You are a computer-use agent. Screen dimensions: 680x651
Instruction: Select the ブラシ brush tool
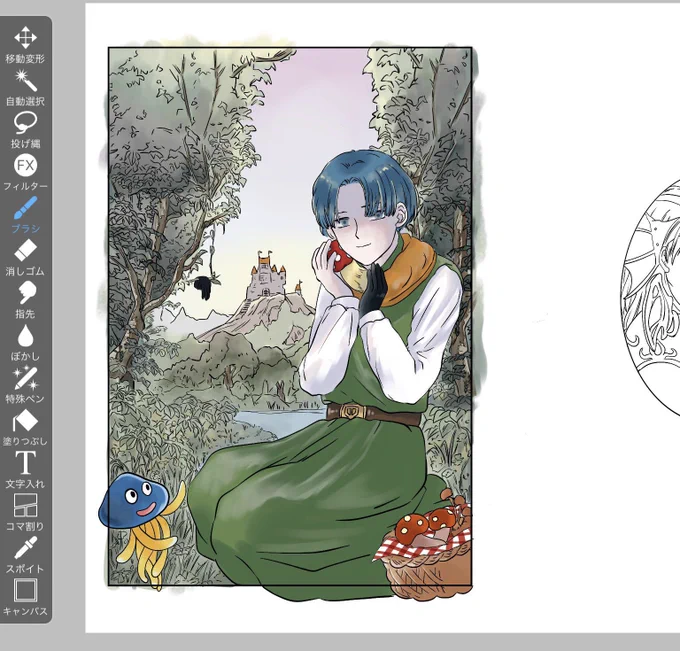(x=25, y=215)
